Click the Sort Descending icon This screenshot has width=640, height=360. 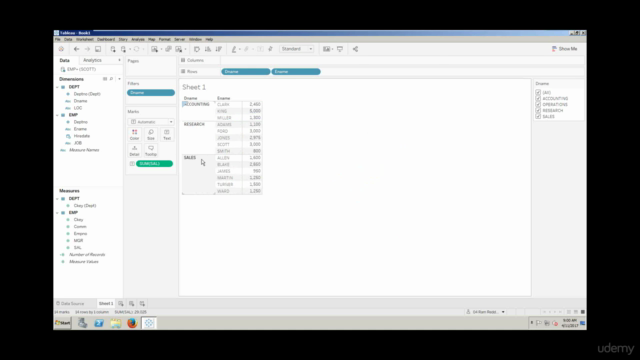pos(219,49)
